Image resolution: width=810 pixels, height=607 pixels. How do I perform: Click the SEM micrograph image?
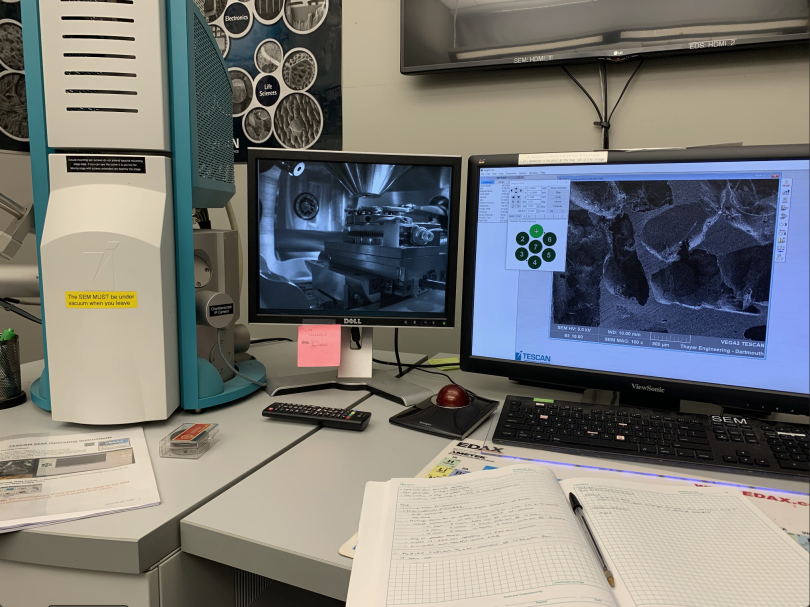click(x=665, y=258)
